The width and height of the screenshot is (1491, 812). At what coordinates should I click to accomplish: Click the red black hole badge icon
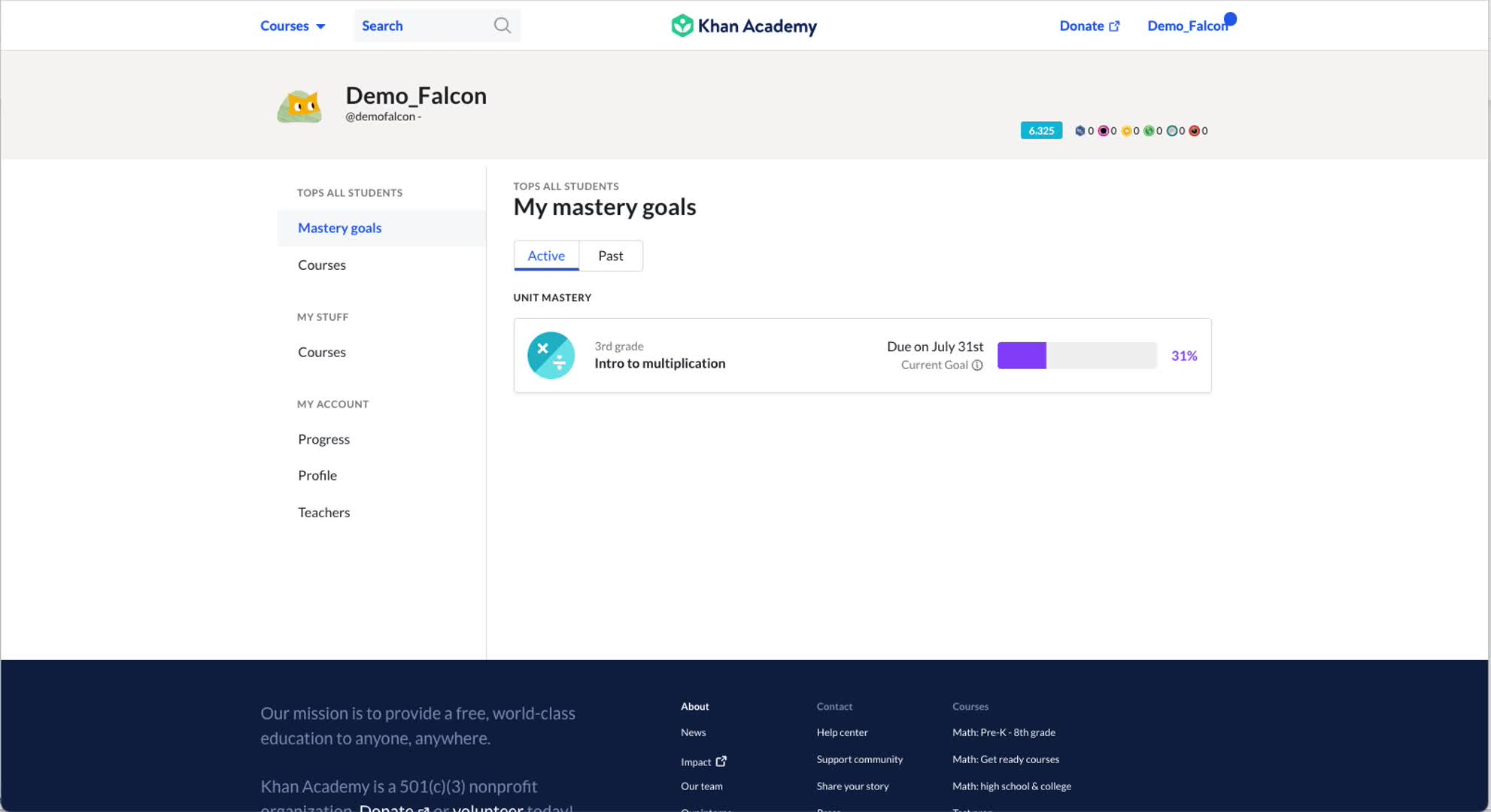(1194, 131)
